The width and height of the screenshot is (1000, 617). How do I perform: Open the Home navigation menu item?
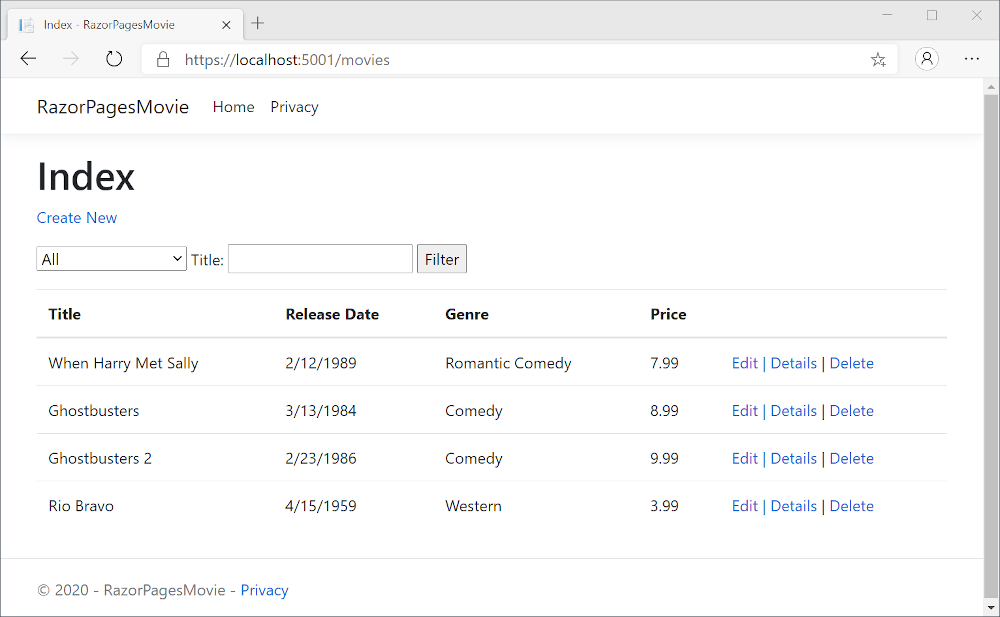233,107
